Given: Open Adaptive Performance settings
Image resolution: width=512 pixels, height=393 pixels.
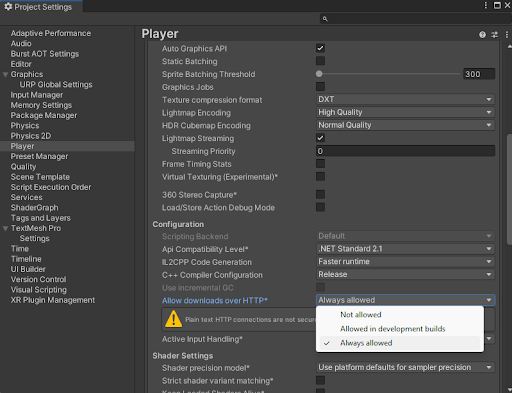Looking at the screenshot, I should pos(51,33).
